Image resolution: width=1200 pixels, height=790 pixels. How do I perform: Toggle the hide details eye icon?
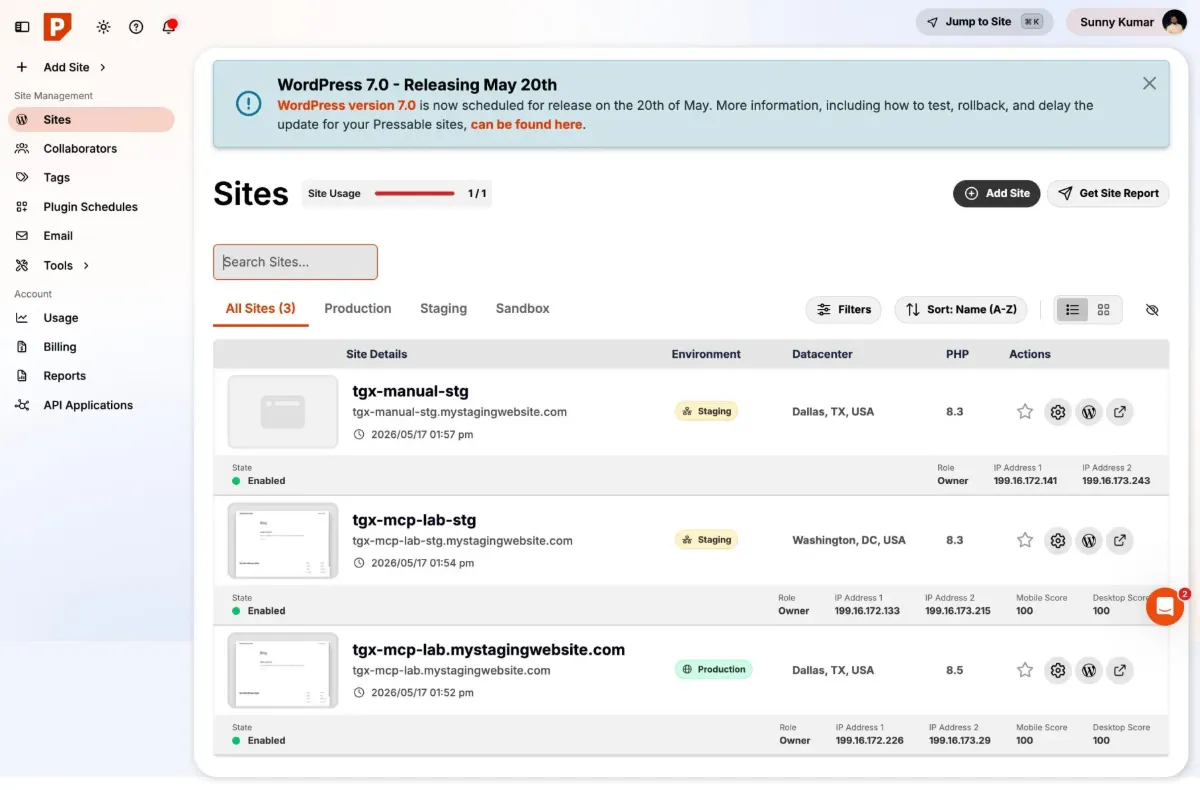click(x=1152, y=310)
